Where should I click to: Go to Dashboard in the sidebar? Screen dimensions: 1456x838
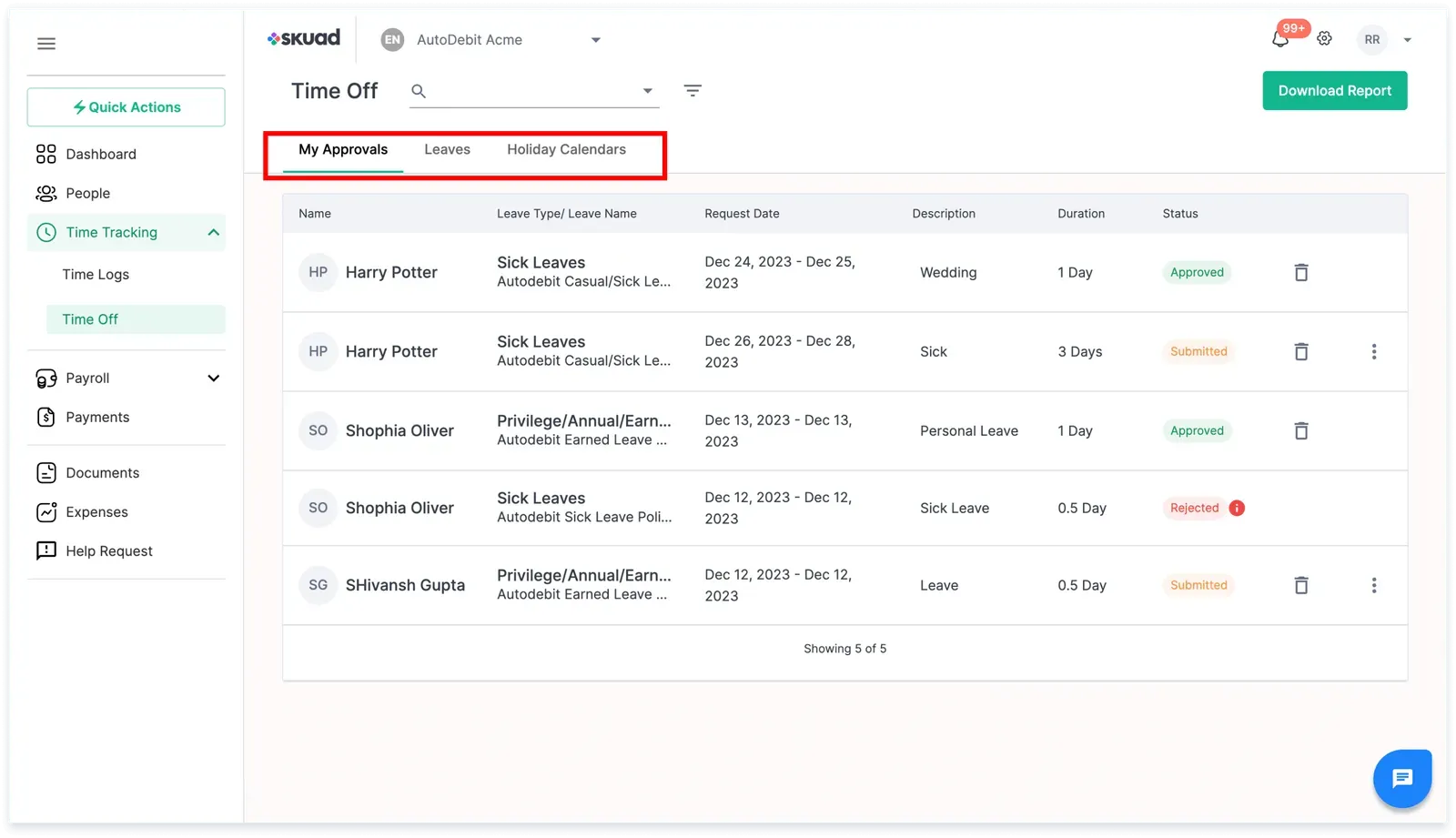point(101,154)
